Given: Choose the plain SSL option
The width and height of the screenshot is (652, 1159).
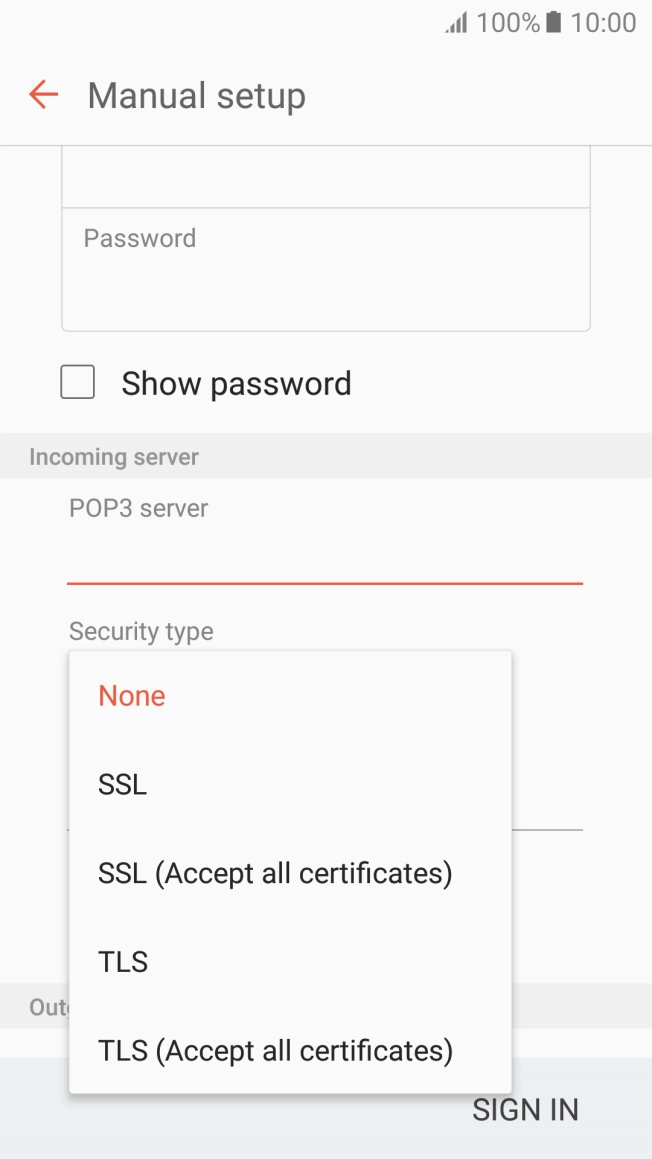Looking at the screenshot, I should click(x=123, y=785).
